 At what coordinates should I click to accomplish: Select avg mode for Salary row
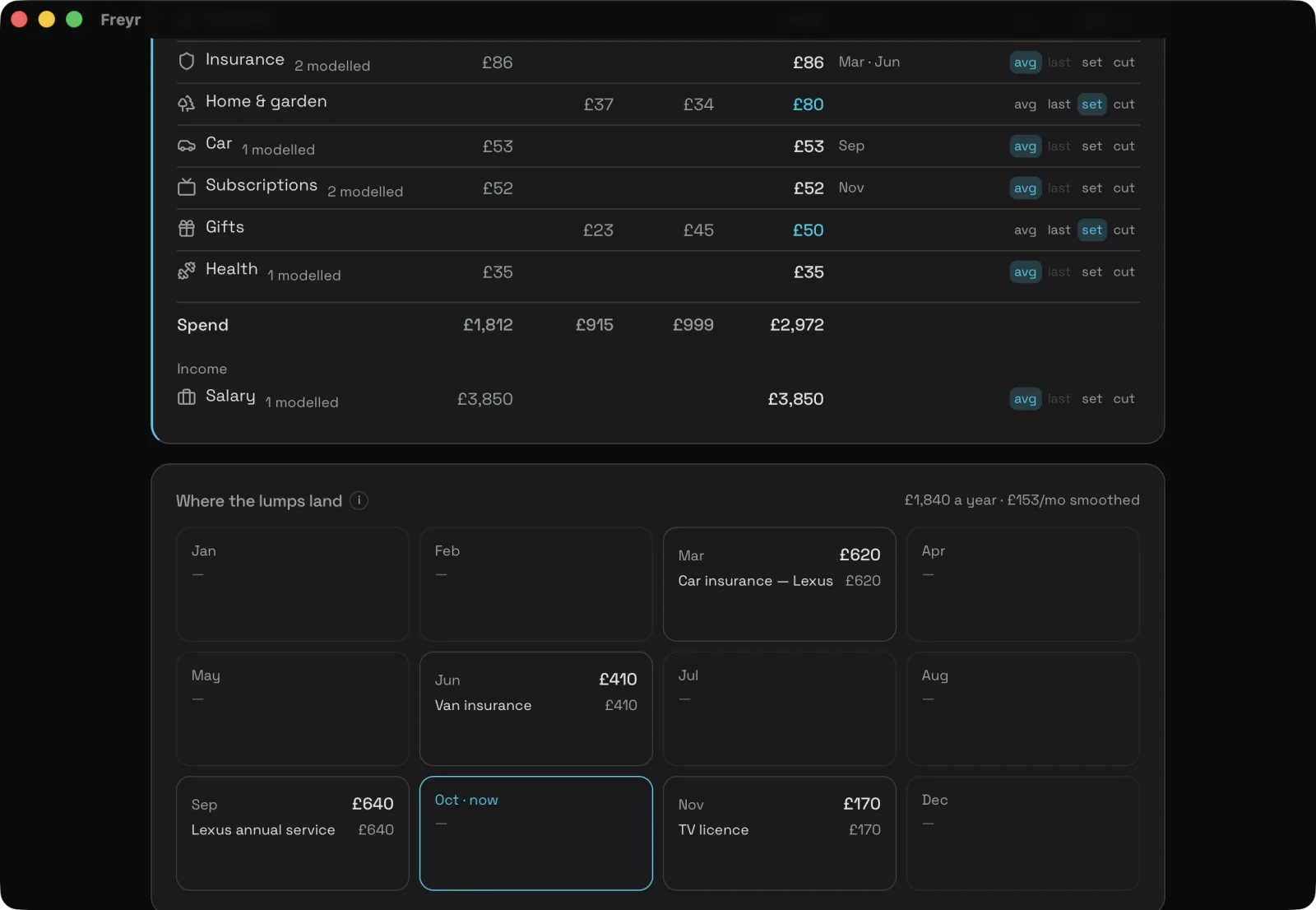[1025, 399]
